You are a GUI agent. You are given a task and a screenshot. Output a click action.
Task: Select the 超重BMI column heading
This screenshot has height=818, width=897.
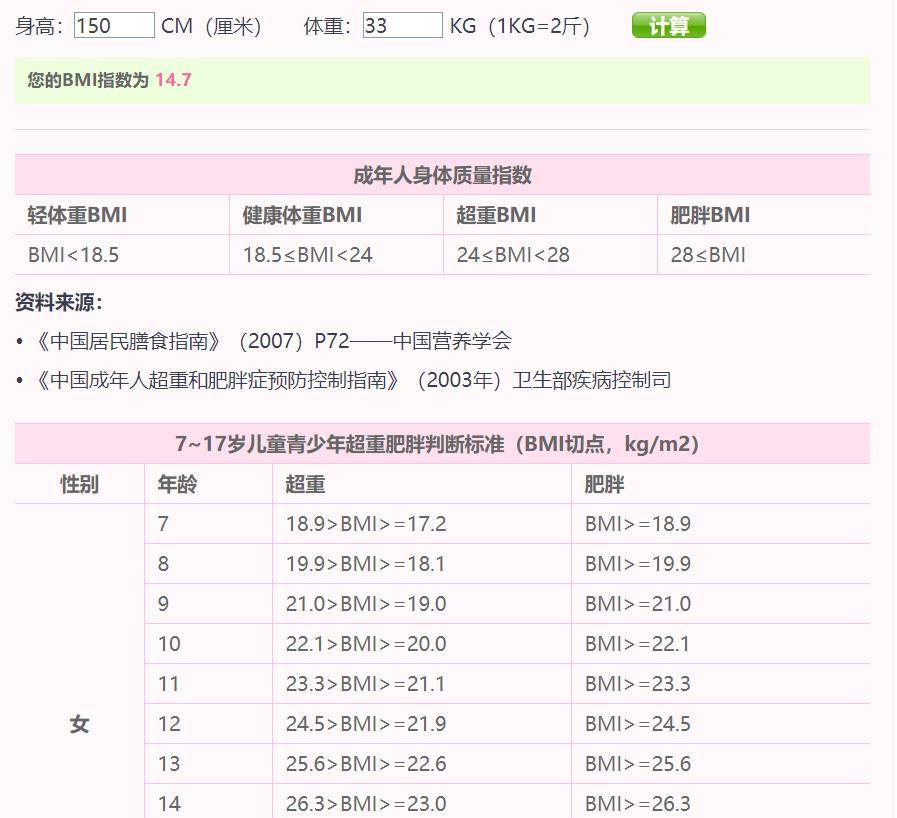(x=496, y=215)
